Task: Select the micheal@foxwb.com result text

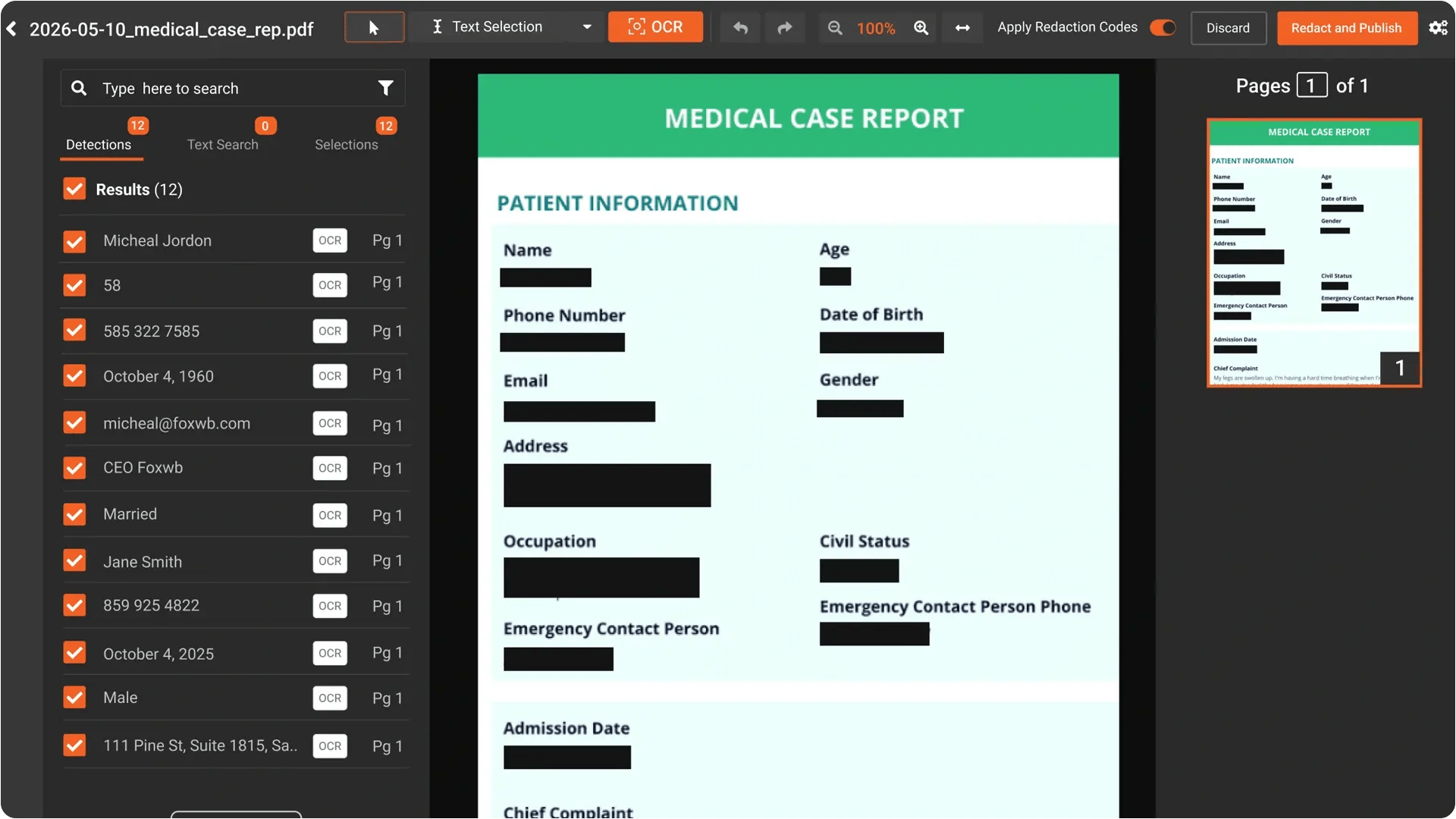Action: point(177,423)
